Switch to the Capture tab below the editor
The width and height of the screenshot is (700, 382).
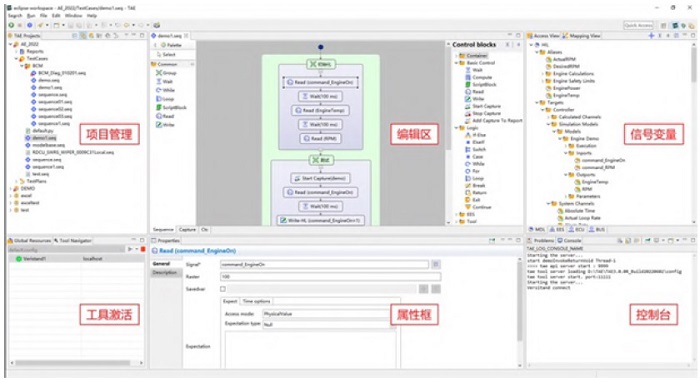click(187, 229)
